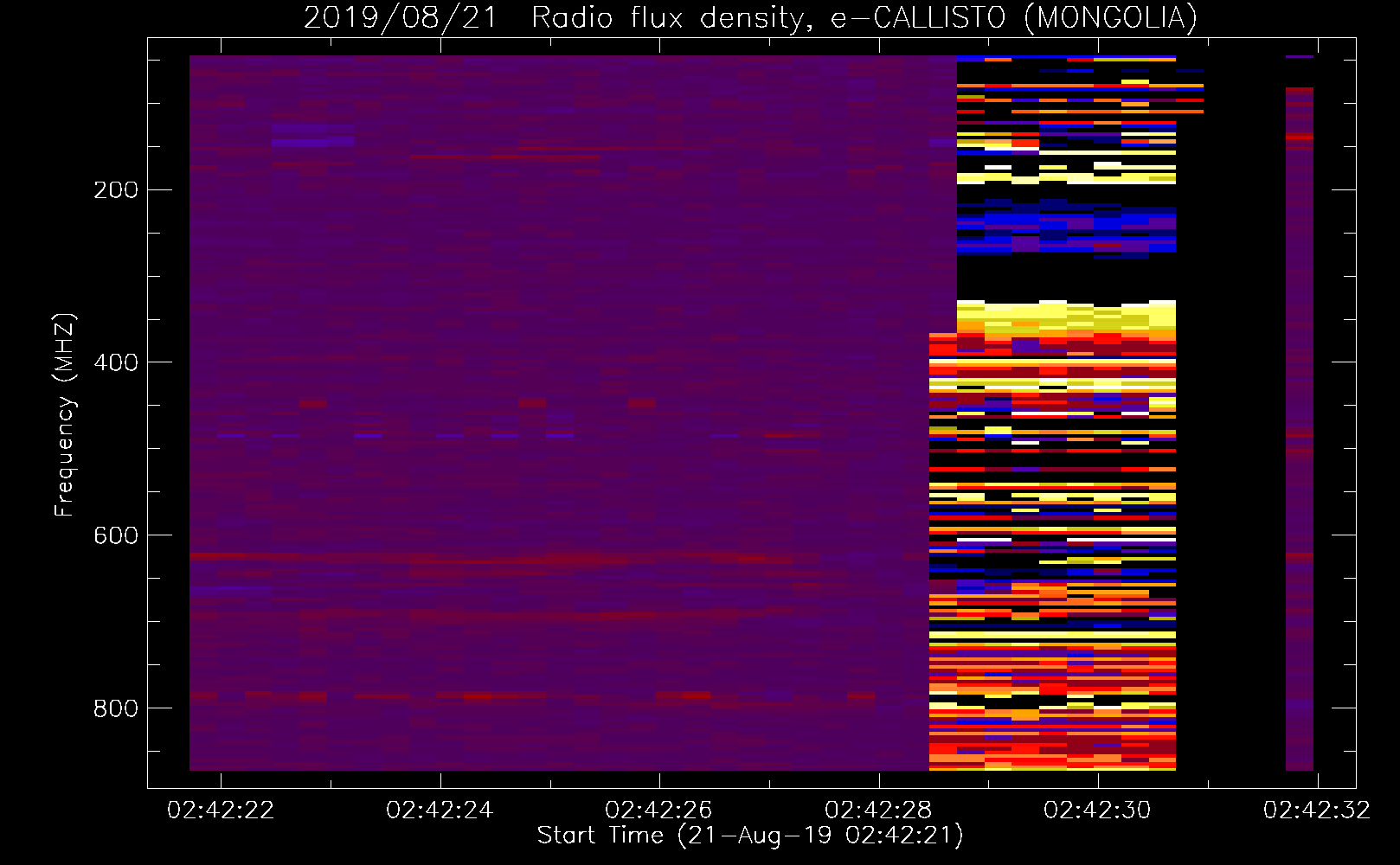Viewport: 1400px width, 865px height.
Task: Click the 02:42:22 time tick label
Action: tap(221, 811)
